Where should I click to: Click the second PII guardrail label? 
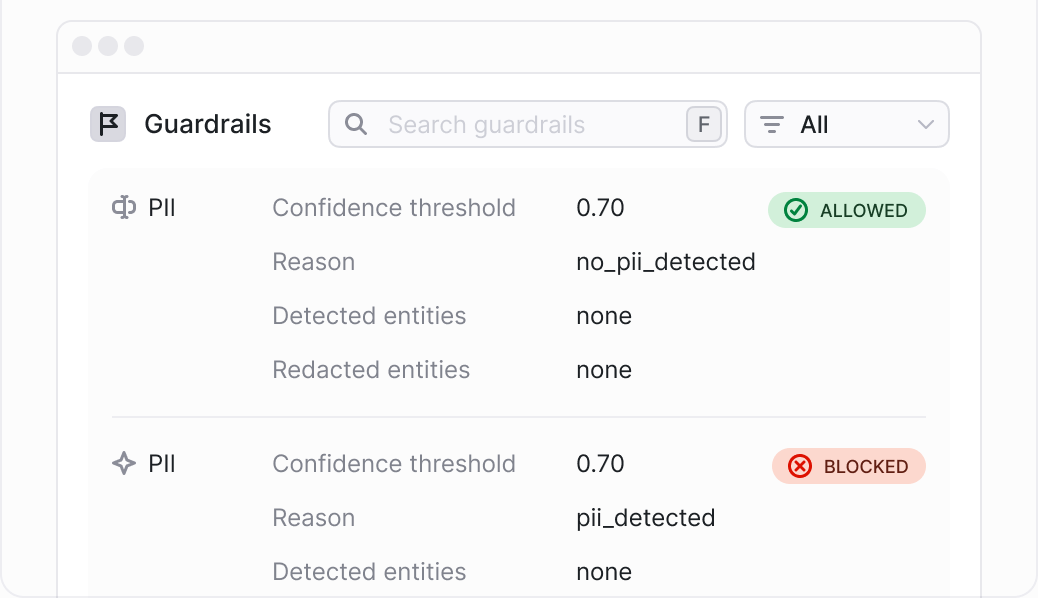pos(162,464)
